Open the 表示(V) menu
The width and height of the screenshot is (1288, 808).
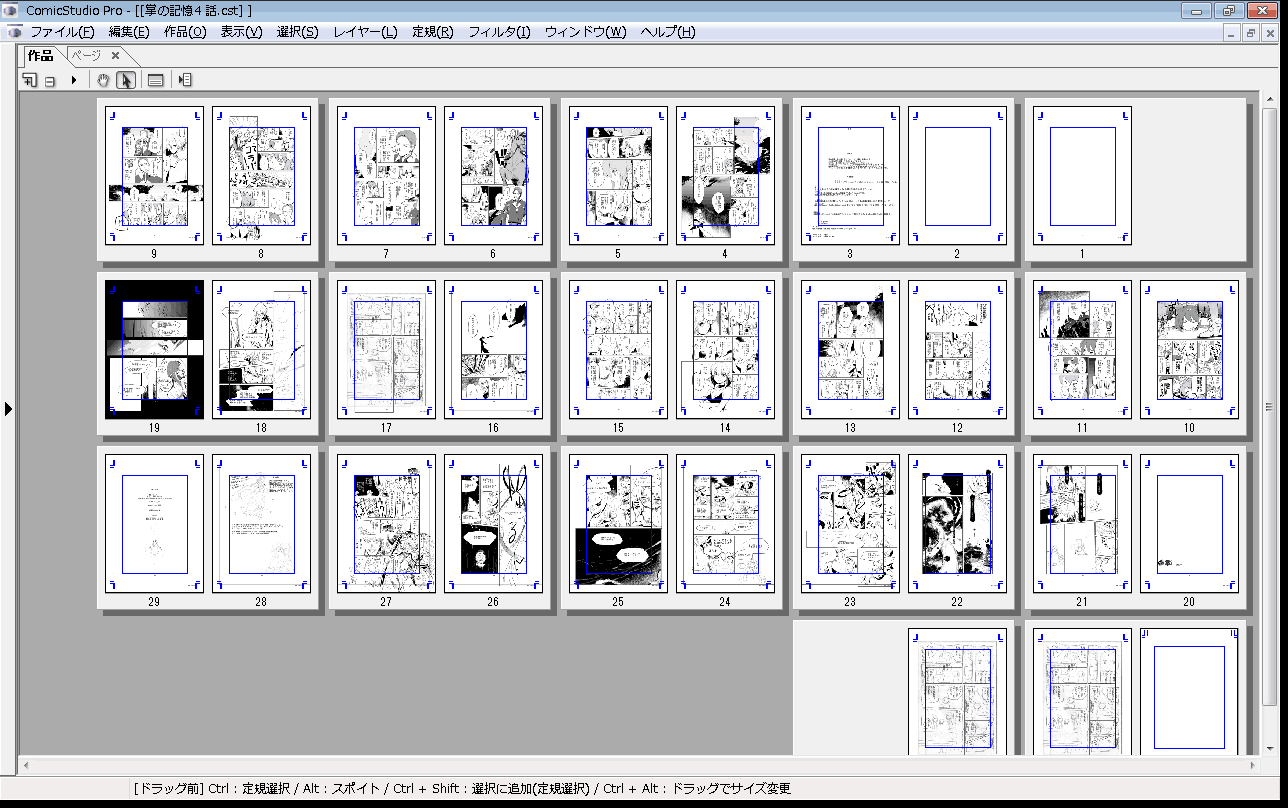[x=241, y=32]
